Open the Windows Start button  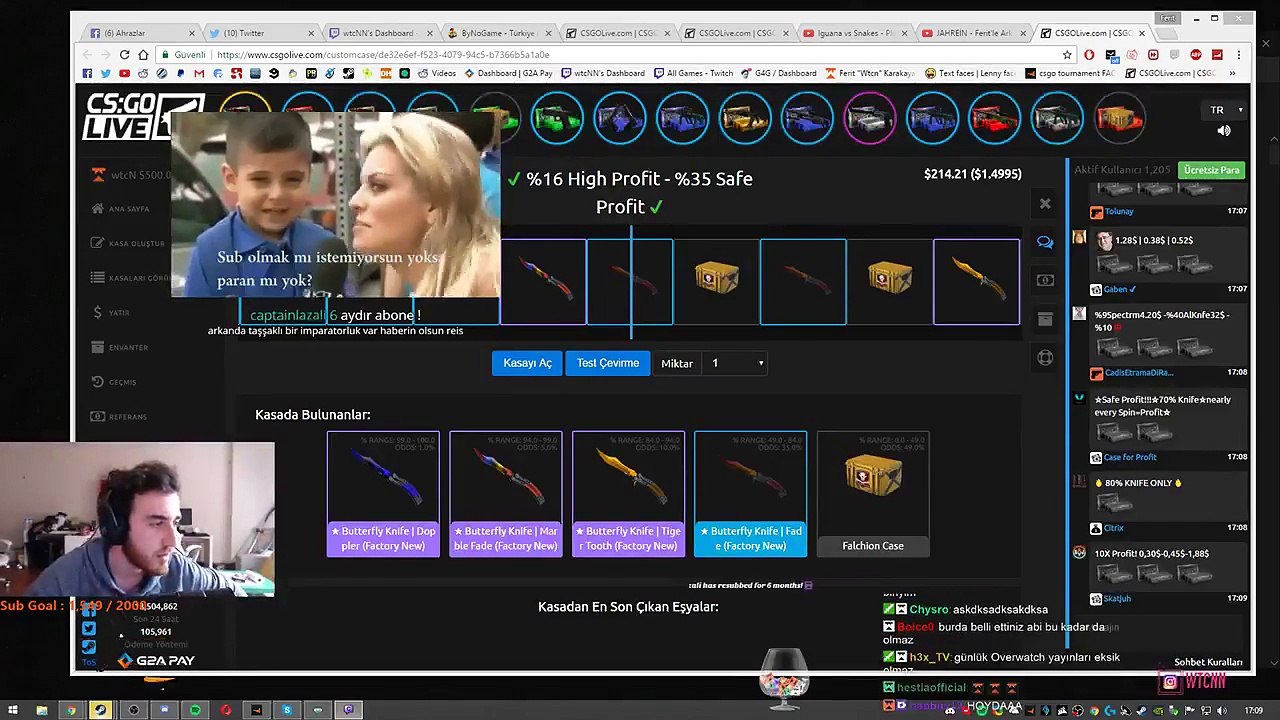[12, 710]
